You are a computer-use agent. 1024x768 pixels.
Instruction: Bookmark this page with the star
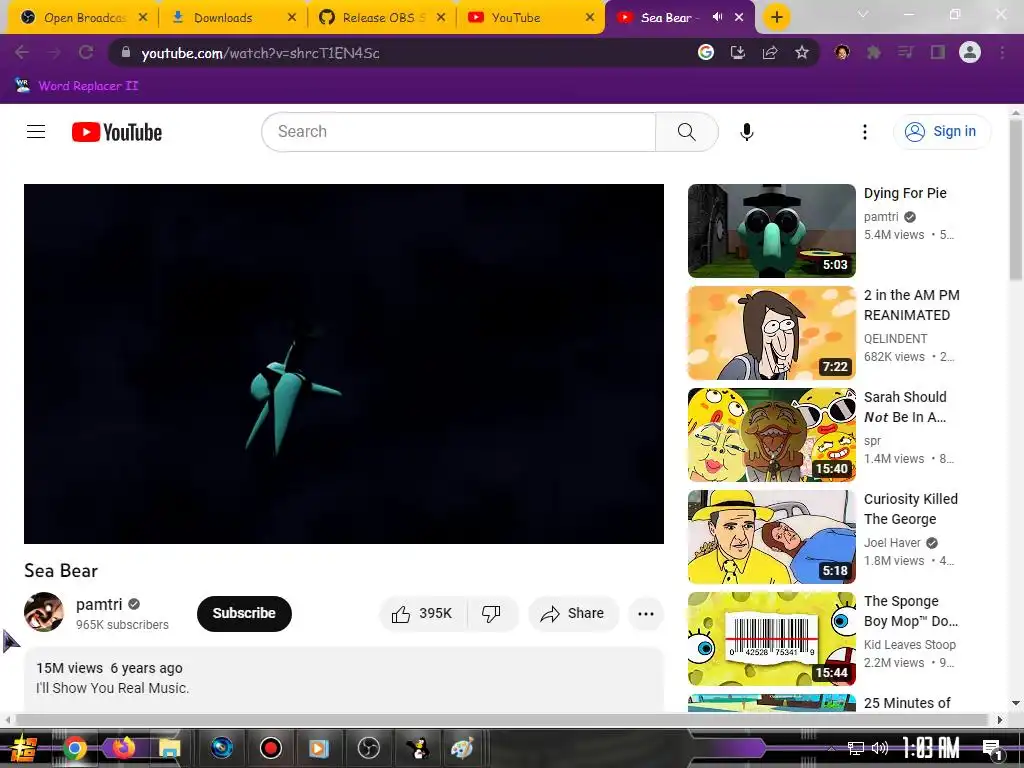click(x=802, y=52)
